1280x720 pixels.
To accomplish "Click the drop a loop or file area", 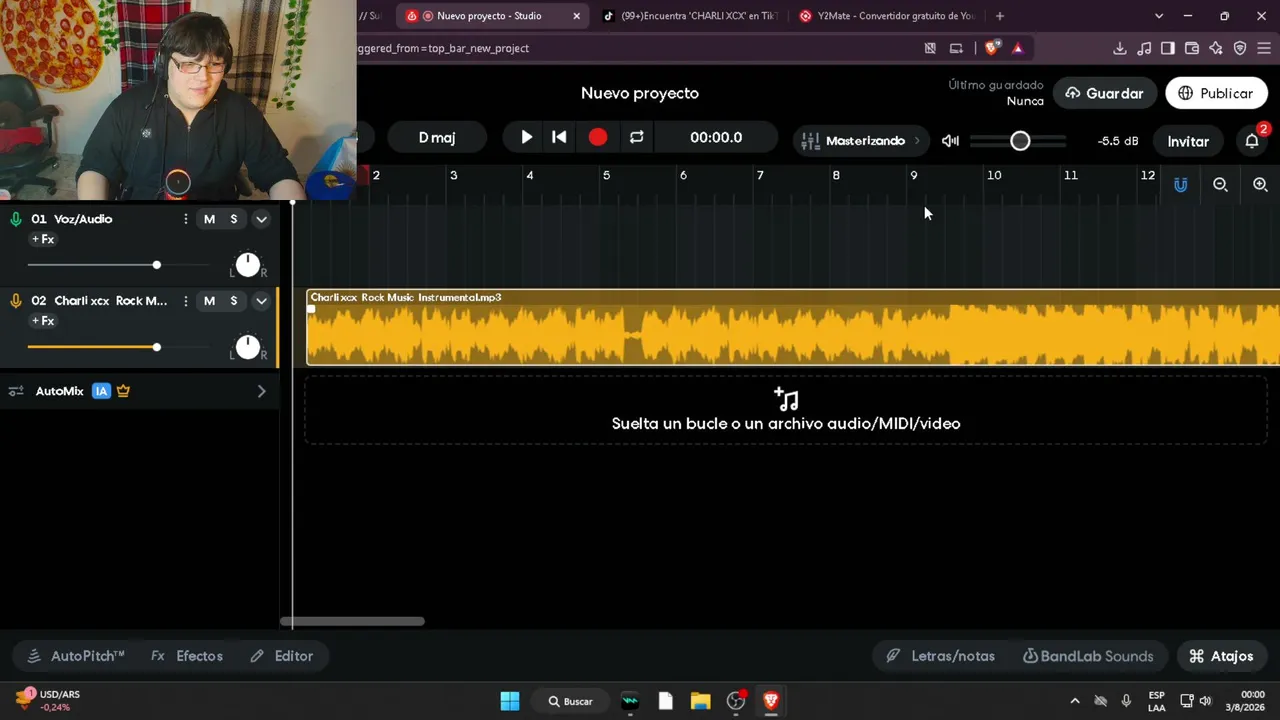I will pos(786,410).
